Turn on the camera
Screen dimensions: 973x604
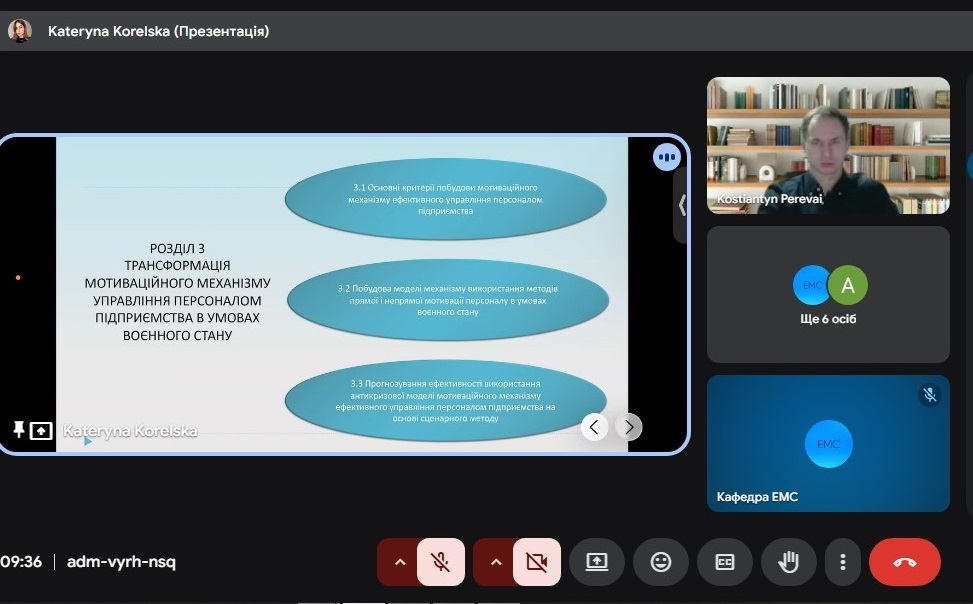tap(537, 562)
